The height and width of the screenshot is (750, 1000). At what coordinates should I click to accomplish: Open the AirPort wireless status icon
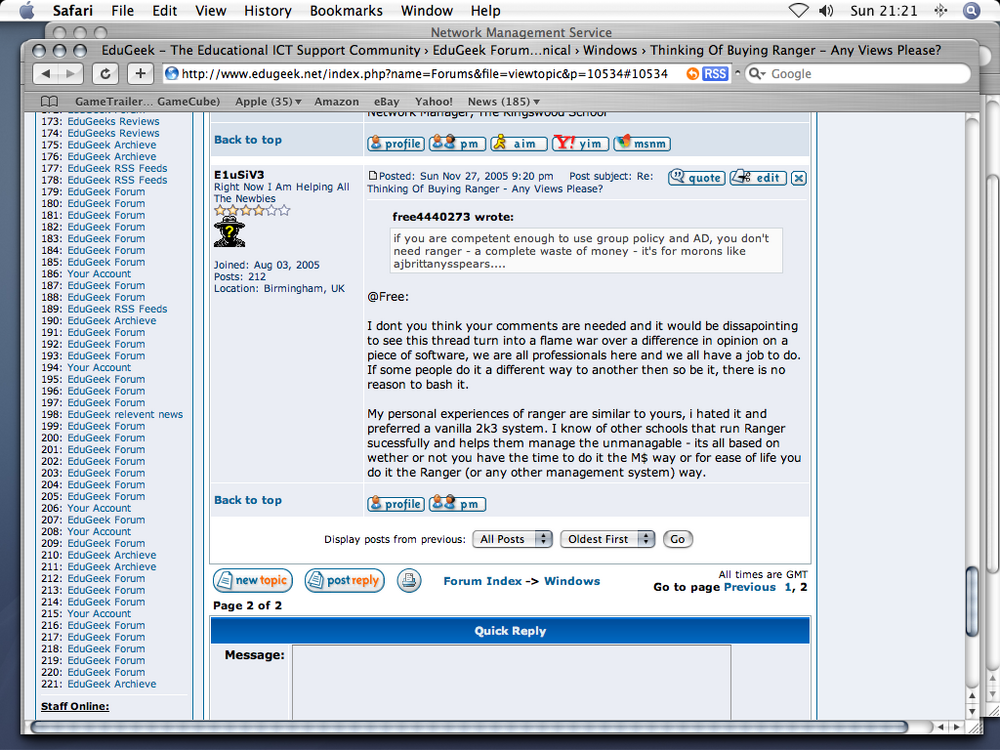(x=798, y=10)
